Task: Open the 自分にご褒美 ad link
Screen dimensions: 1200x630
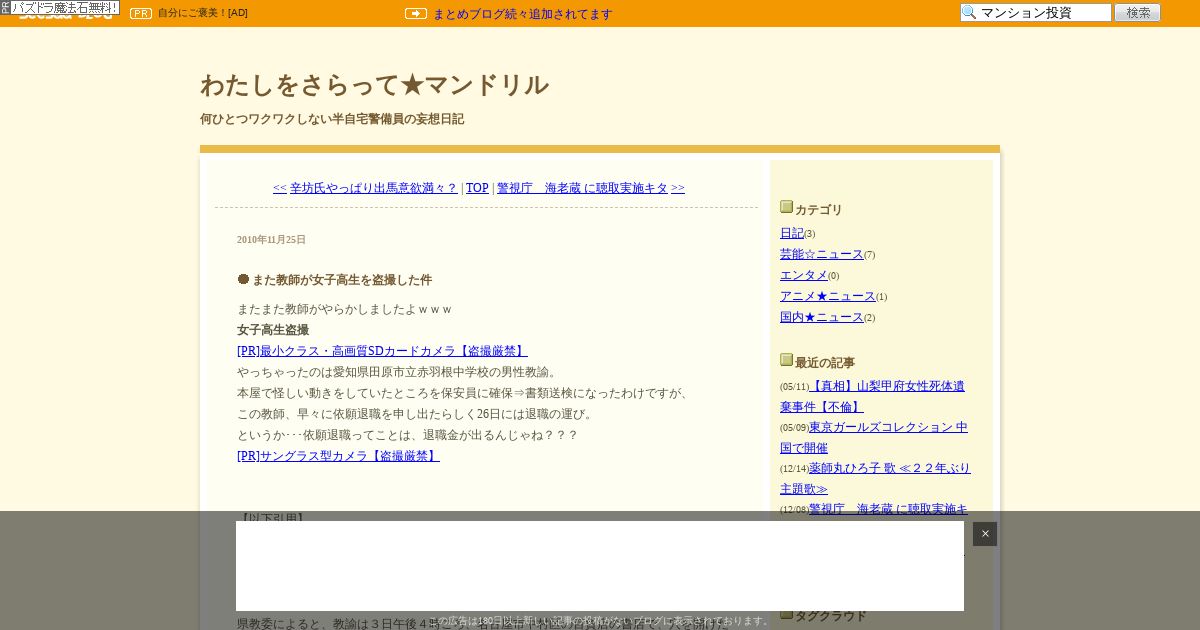Action: tap(203, 13)
